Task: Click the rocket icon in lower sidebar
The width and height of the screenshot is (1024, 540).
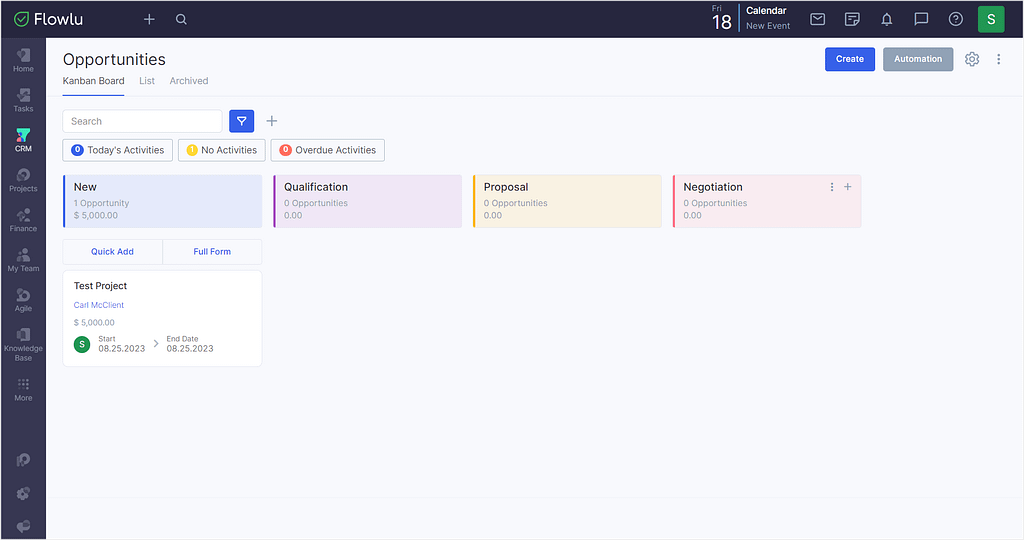Action: pyautogui.click(x=23, y=460)
